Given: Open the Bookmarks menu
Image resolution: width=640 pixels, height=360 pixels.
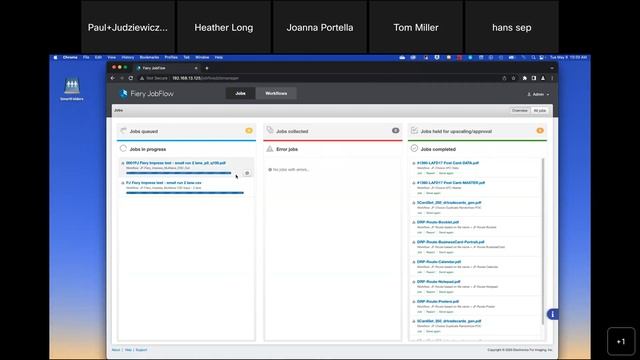Looking at the screenshot, I should [x=149, y=58].
